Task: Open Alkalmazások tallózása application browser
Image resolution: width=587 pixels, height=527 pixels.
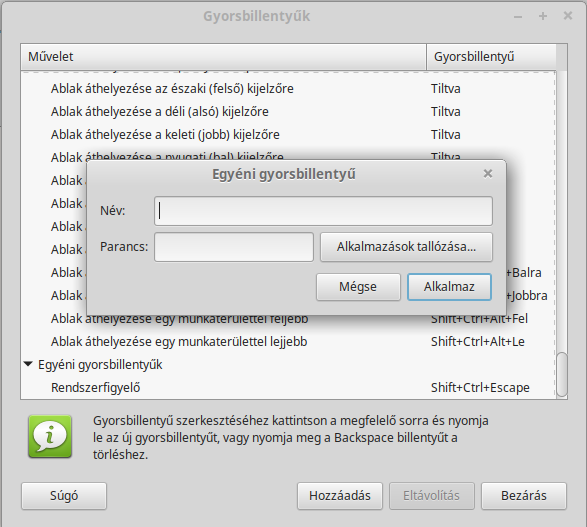Action: (406, 247)
